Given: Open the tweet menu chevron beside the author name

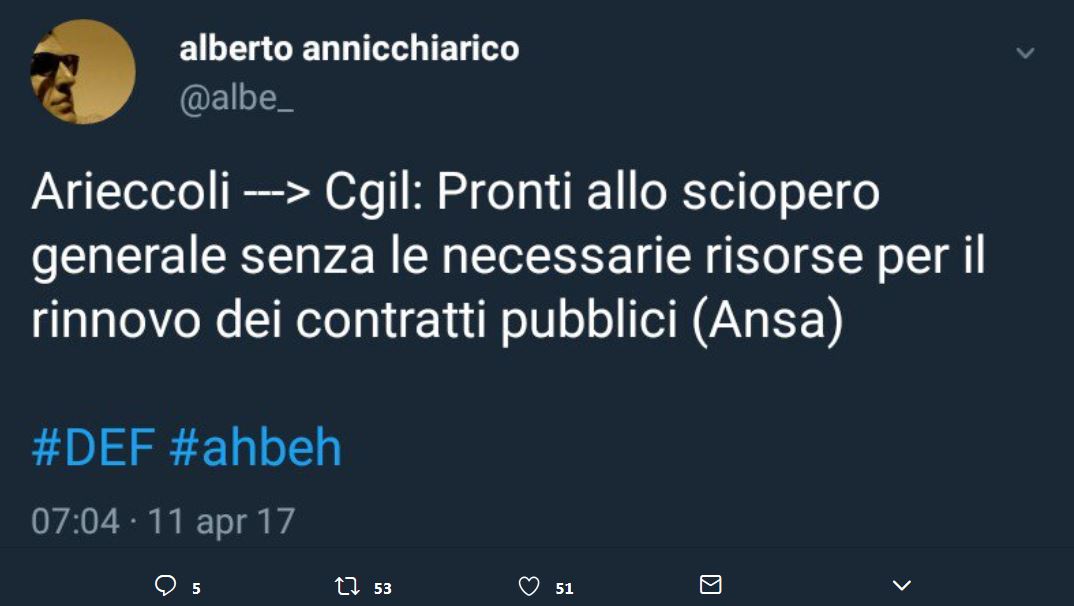Looking at the screenshot, I should point(1025,53).
